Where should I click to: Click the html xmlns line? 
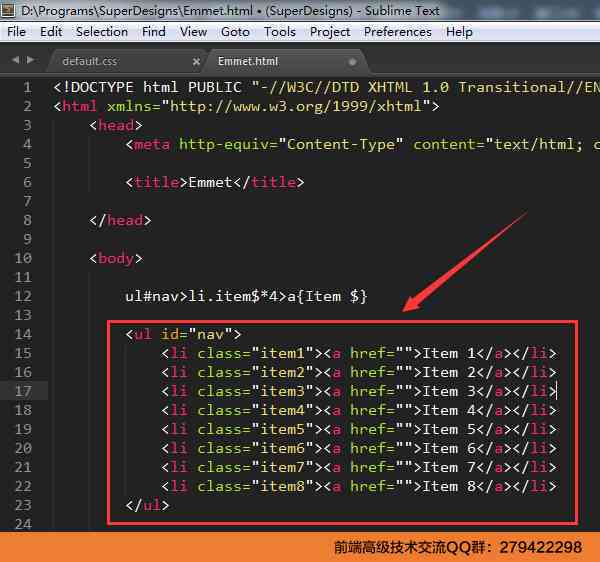tap(246, 106)
